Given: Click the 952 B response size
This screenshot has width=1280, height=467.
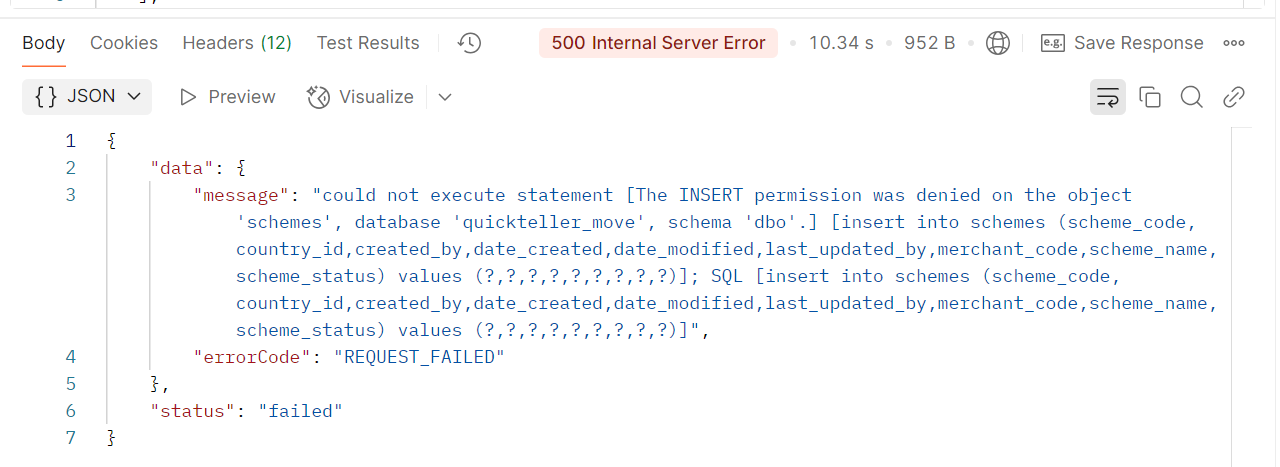Looking at the screenshot, I should point(929,43).
